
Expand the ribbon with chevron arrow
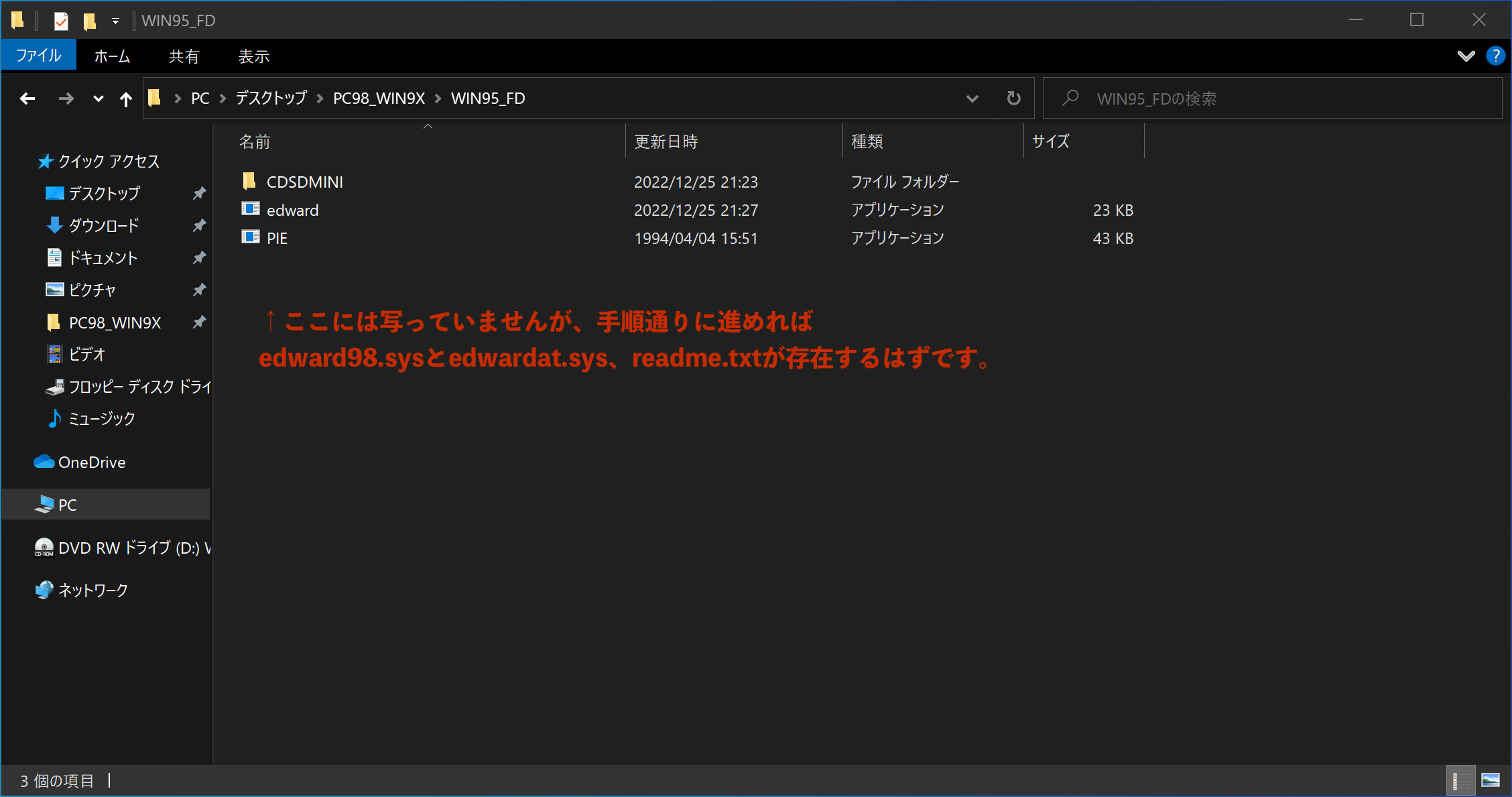point(1466,56)
